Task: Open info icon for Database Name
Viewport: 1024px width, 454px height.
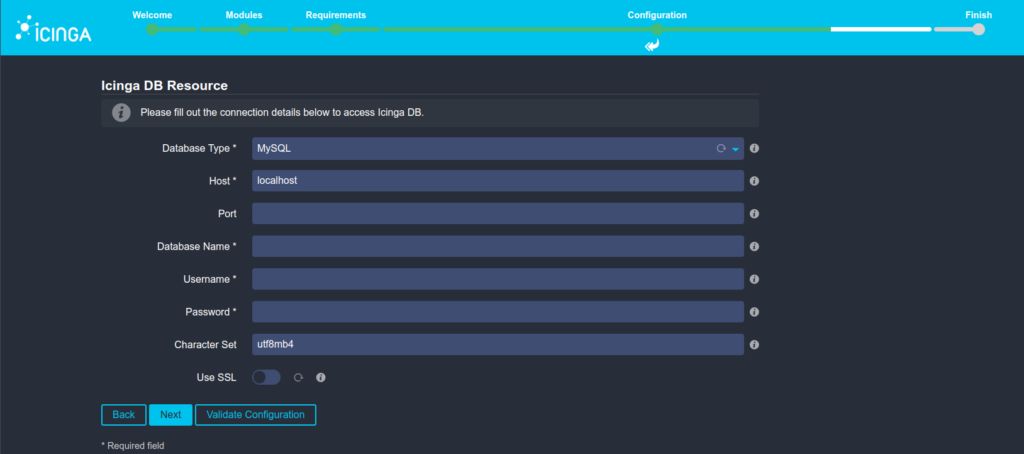Action: pyautogui.click(x=754, y=246)
